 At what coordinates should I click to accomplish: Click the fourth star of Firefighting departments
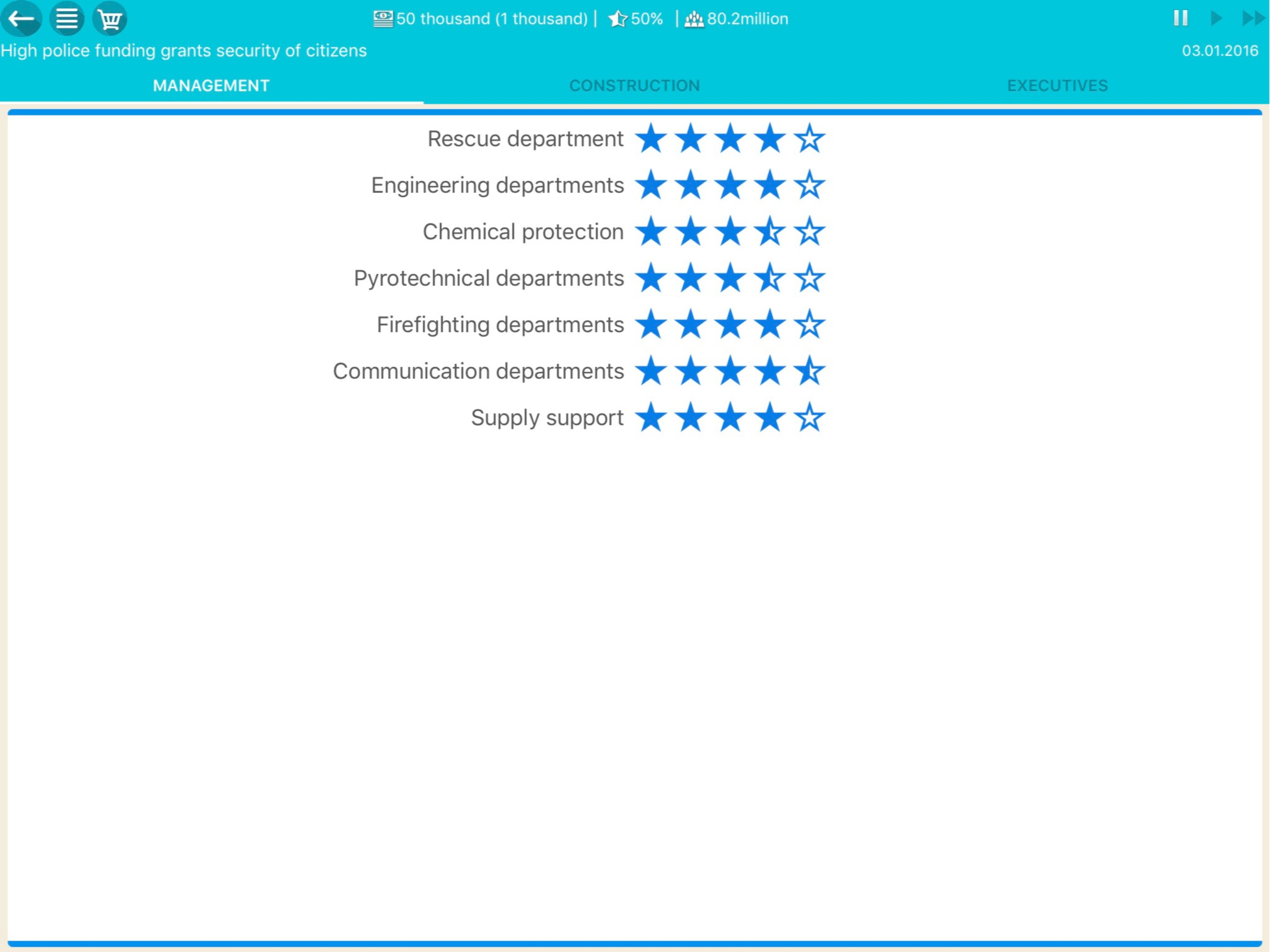coord(770,324)
